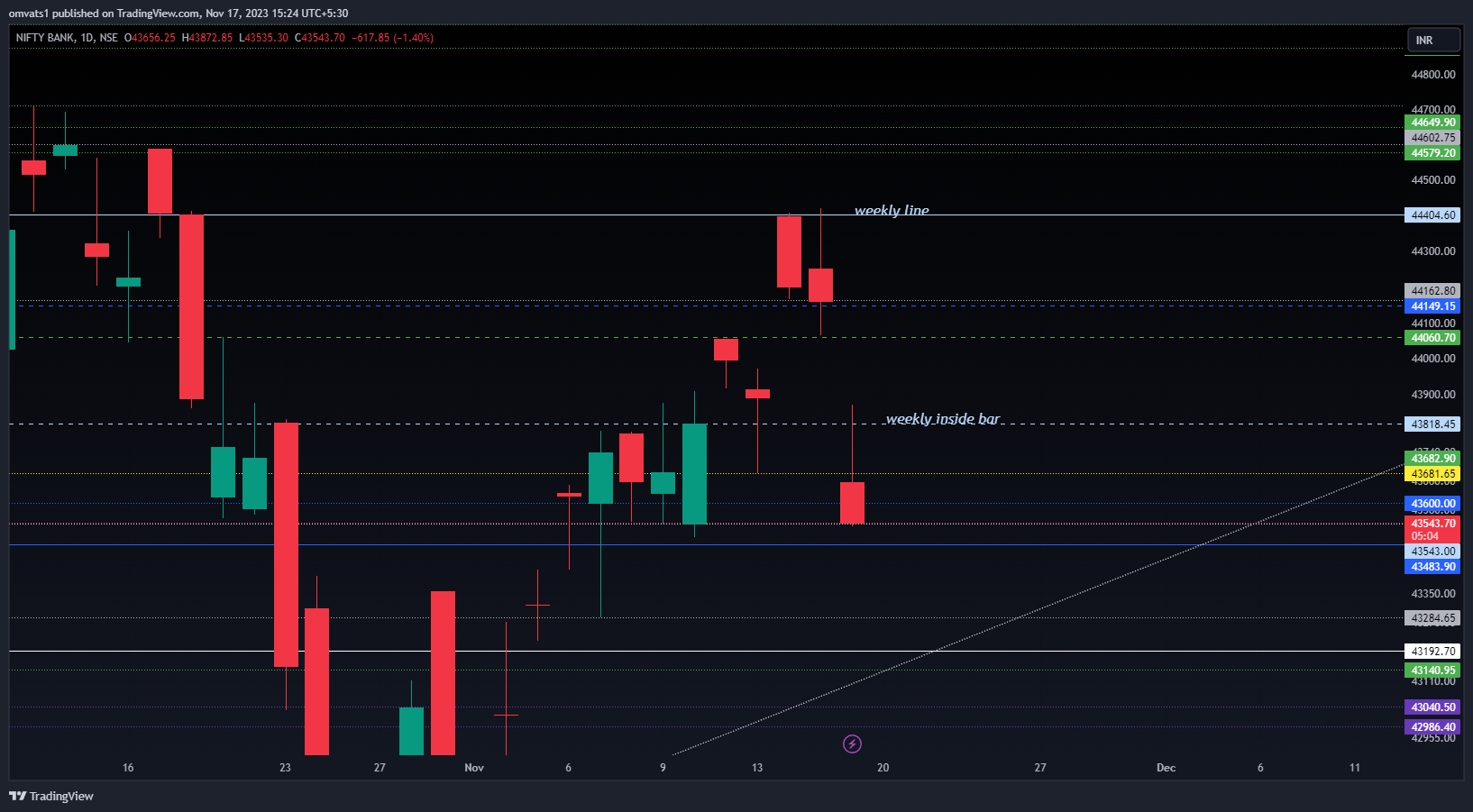Click the purple lightning bolt event icon
The height and width of the screenshot is (812, 1473).
(852, 744)
